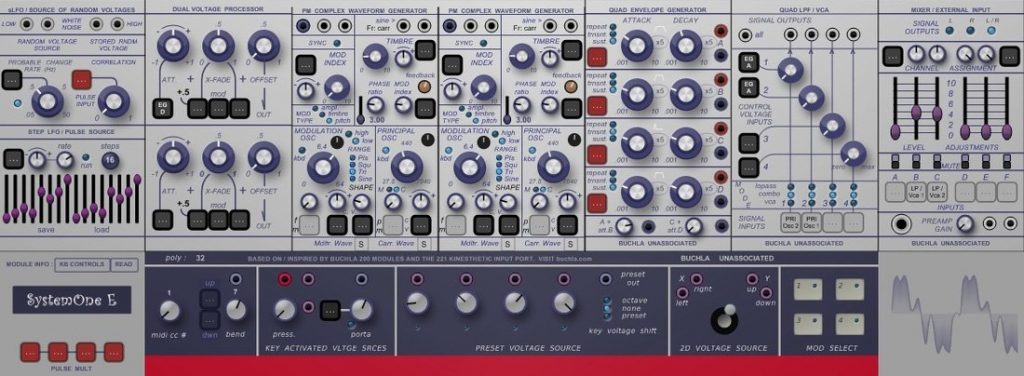Click the Attack knob for envelope A
The image size is (1024, 376).
click(x=636, y=46)
